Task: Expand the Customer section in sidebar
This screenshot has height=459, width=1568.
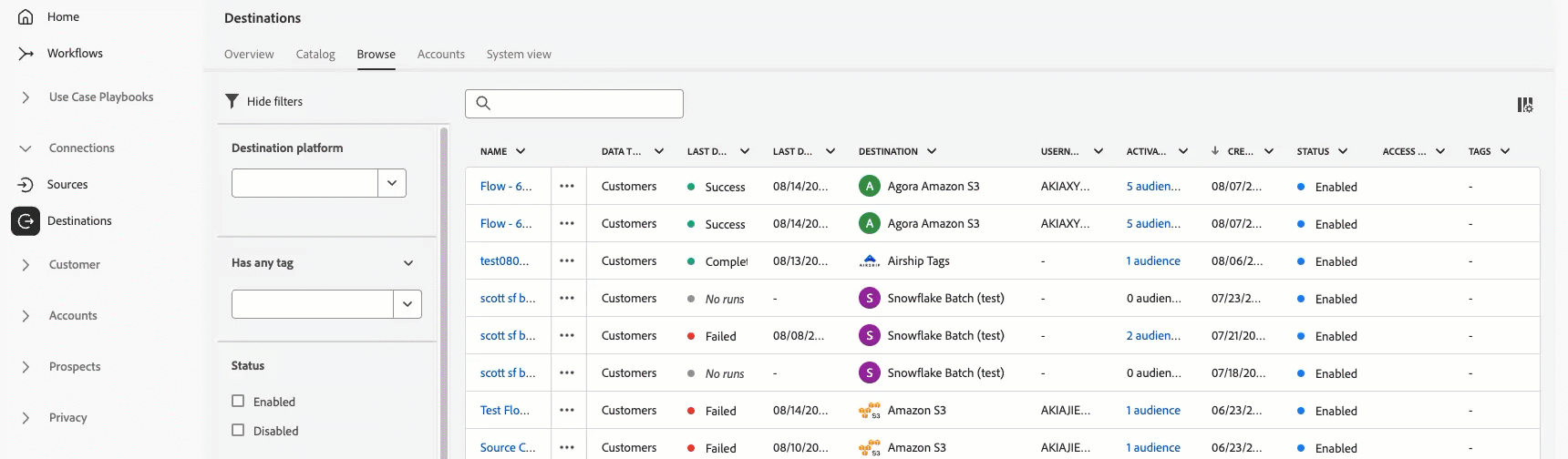Action: [x=26, y=265]
